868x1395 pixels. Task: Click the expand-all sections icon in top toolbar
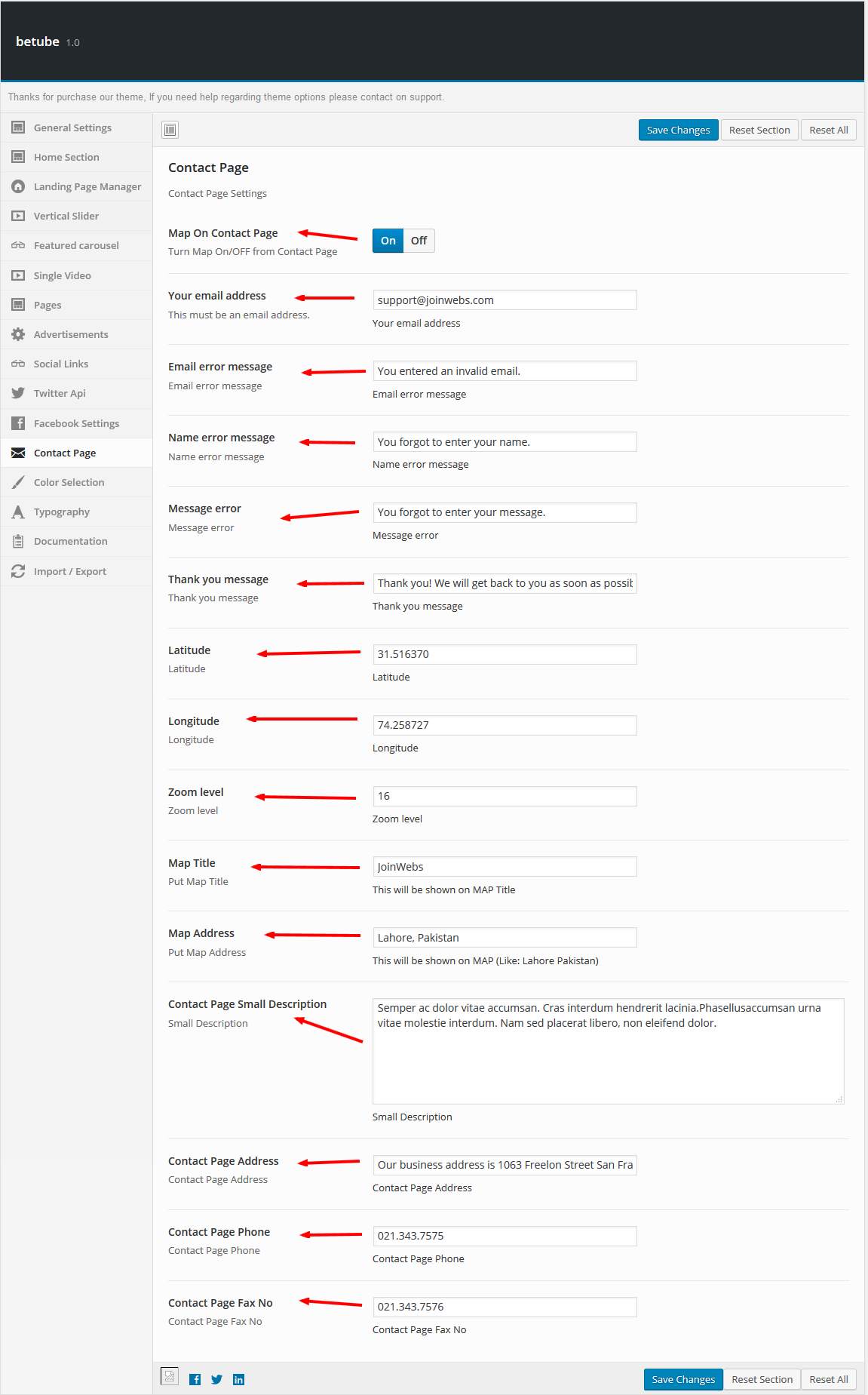click(170, 130)
